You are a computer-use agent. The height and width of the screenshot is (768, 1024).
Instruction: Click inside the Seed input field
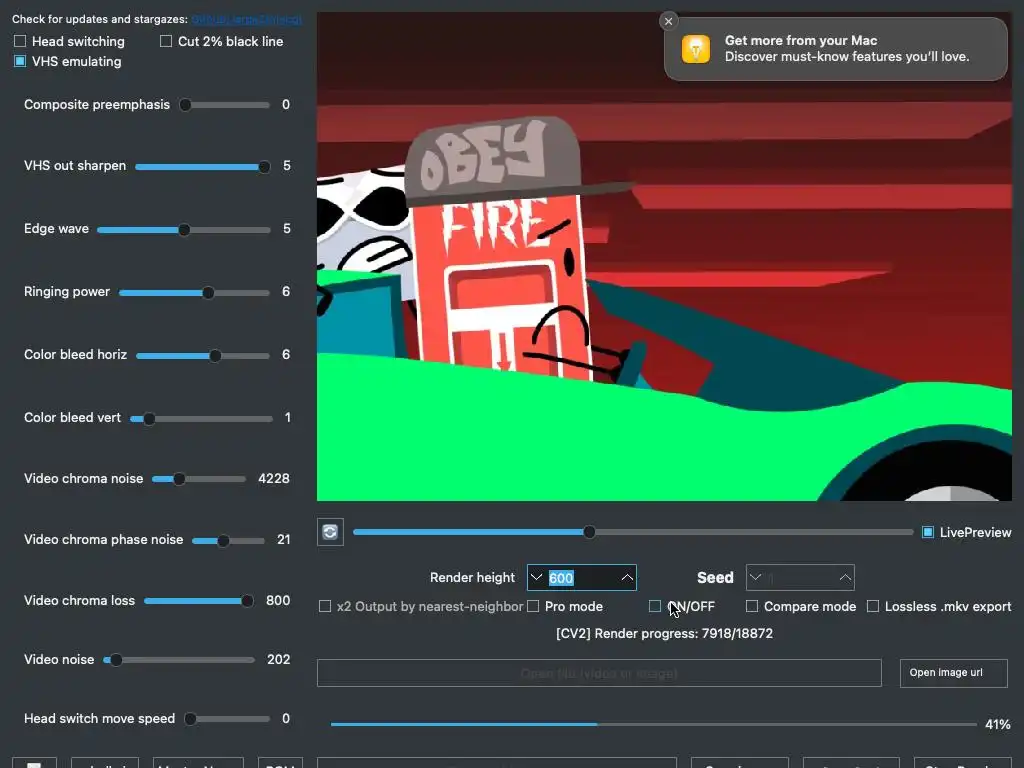(x=800, y=578)
